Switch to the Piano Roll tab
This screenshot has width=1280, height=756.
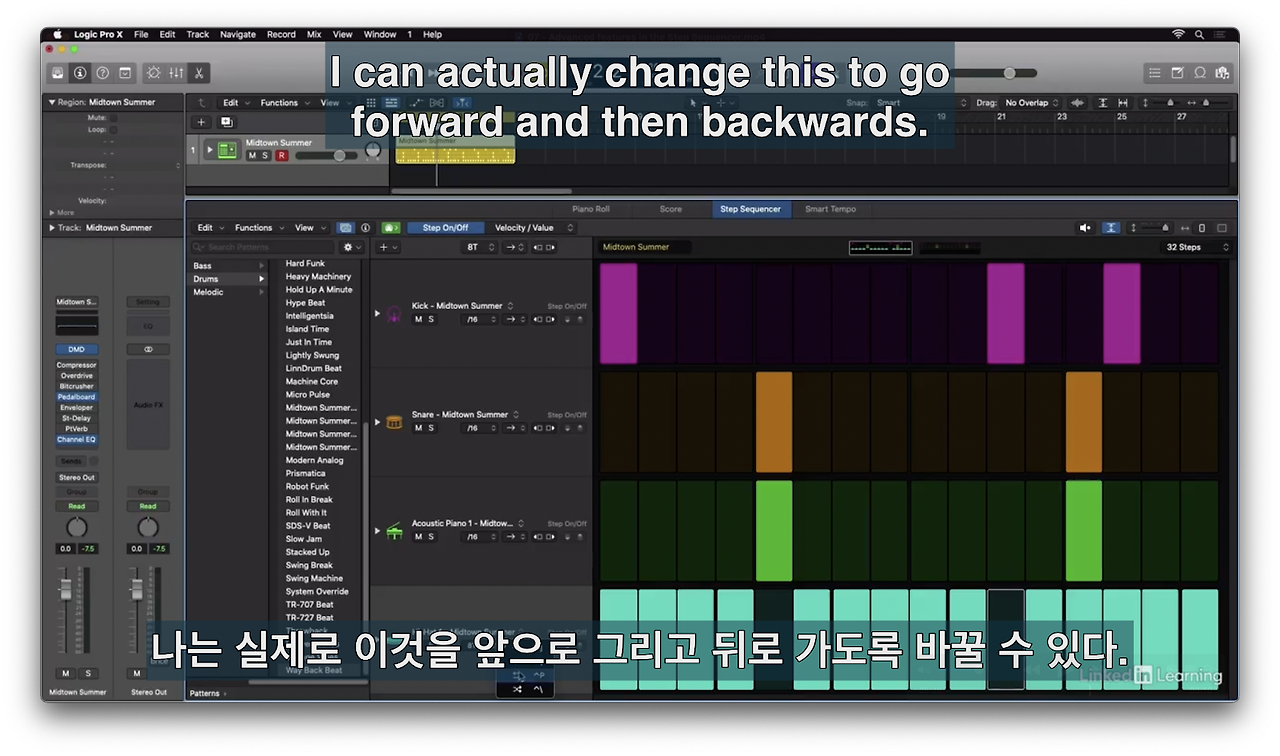click(x=590, y=209)
